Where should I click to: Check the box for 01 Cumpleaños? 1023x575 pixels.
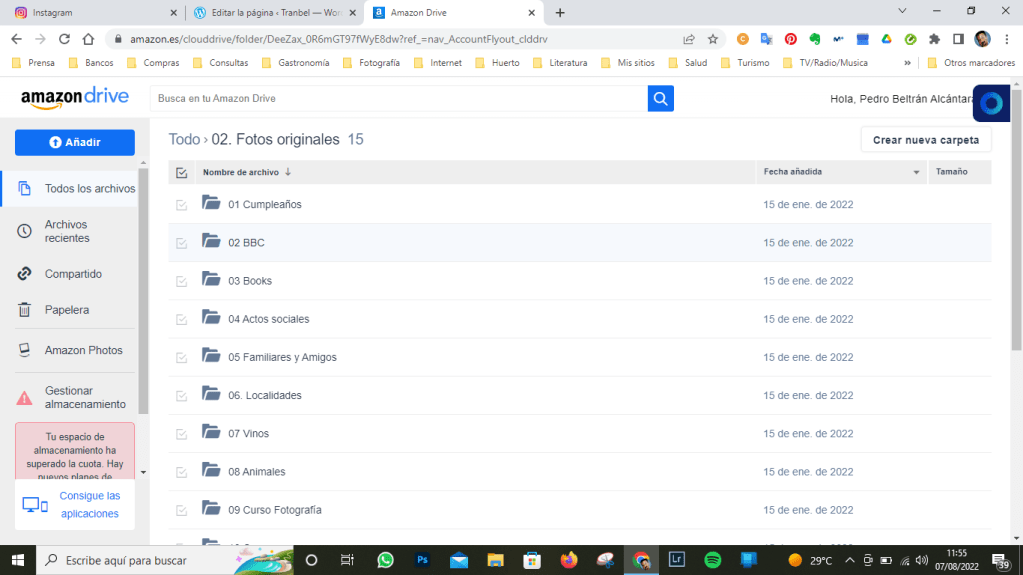[181, 205]
